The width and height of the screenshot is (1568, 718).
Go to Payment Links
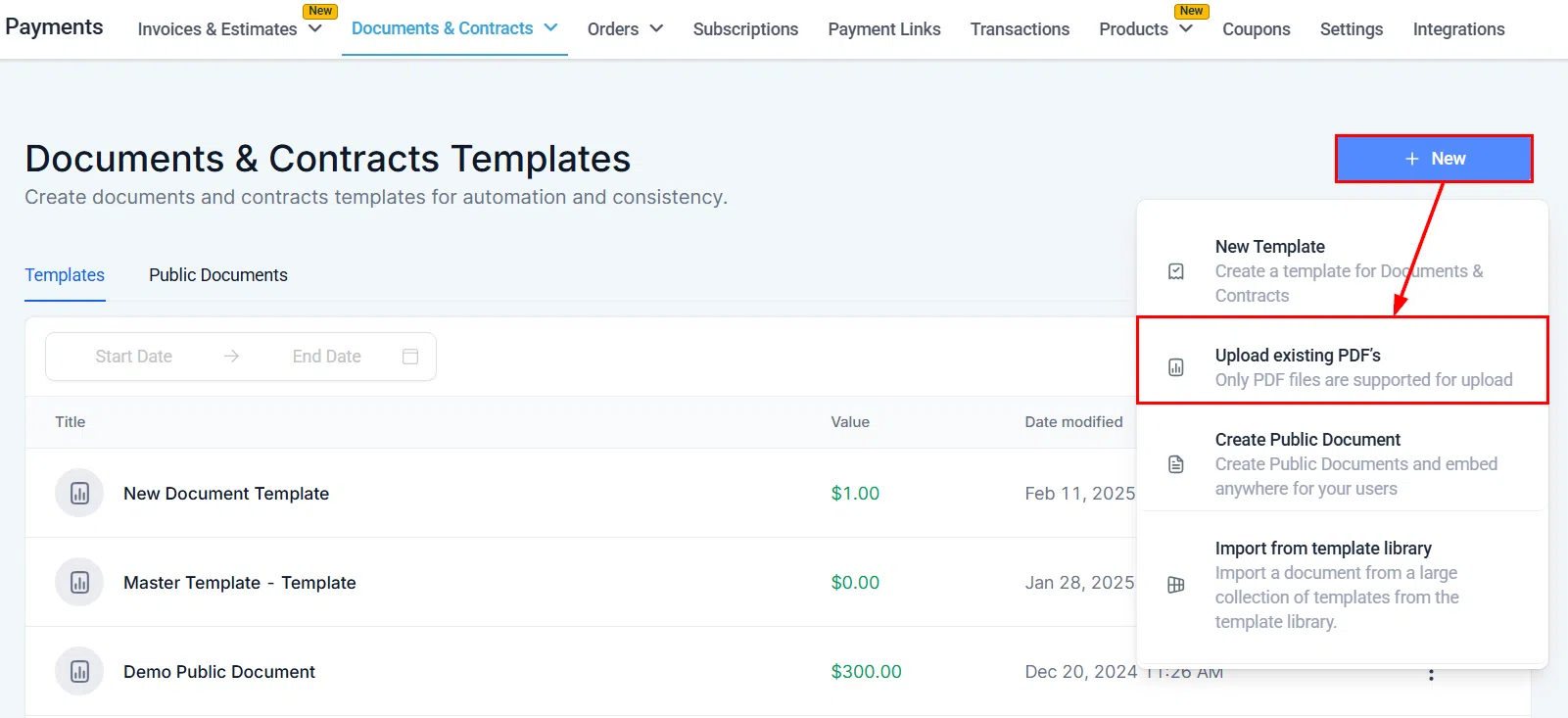tap(884, 28)
